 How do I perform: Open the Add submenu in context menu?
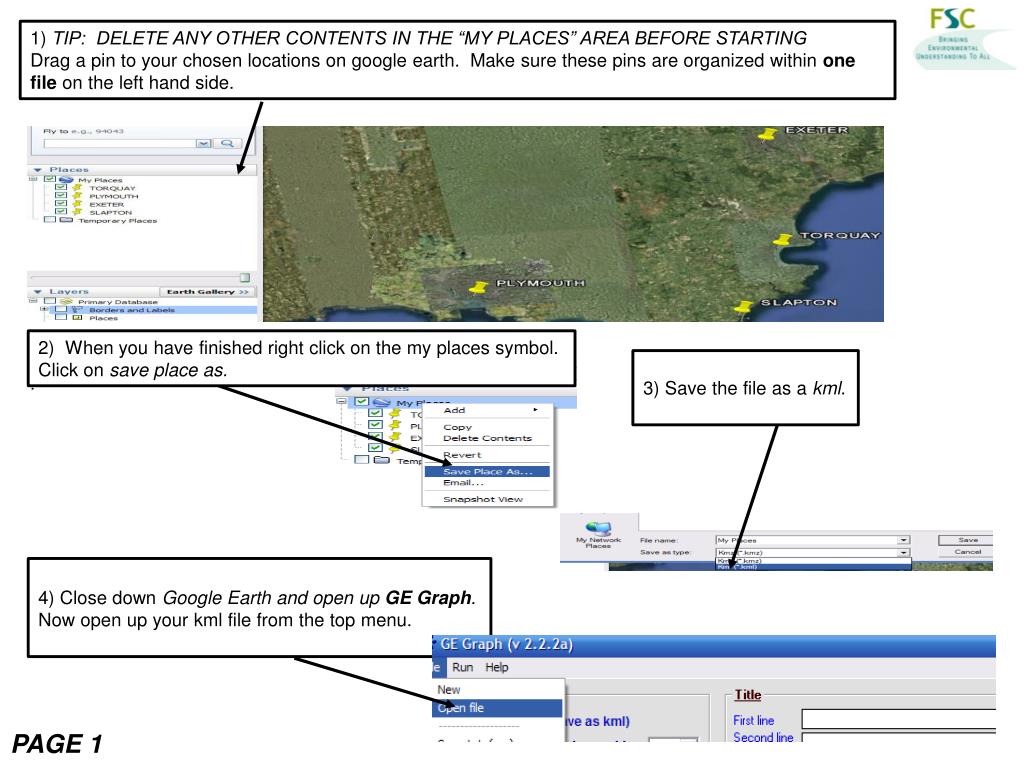(x=488, y=410)
